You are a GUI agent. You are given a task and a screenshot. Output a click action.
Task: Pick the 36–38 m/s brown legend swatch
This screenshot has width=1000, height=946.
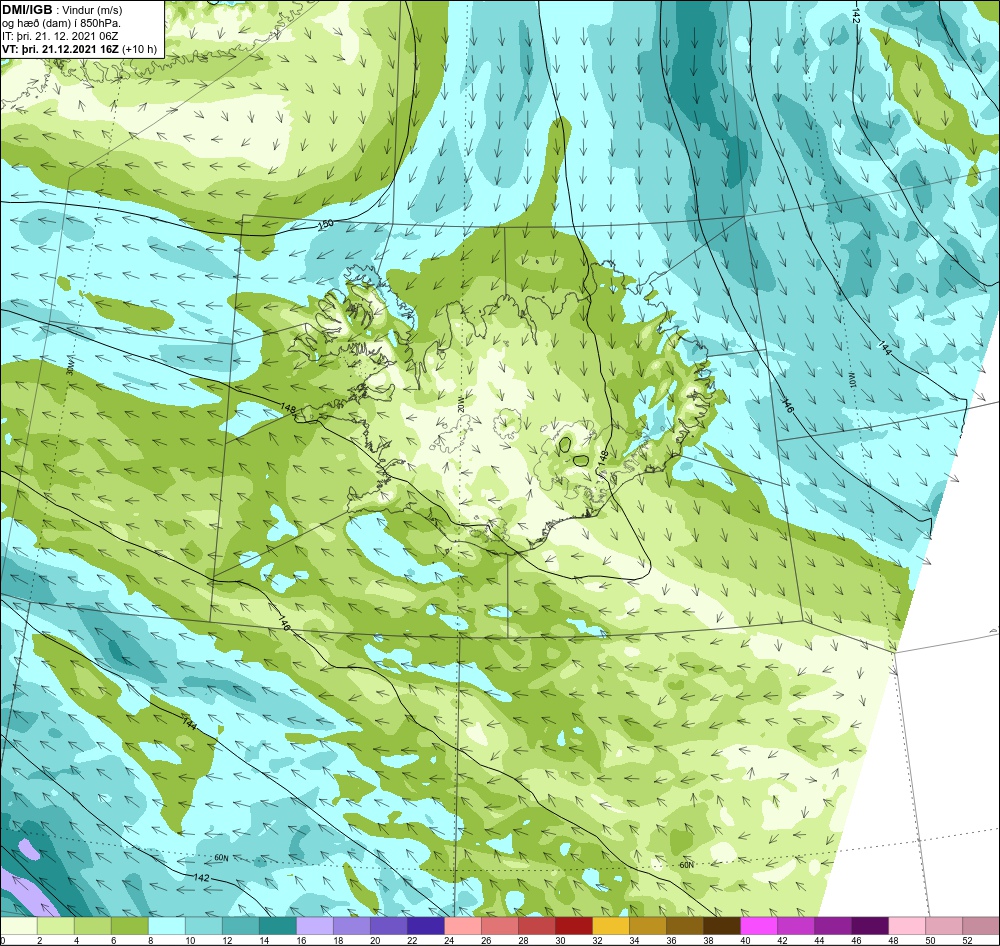click(685, 926)
